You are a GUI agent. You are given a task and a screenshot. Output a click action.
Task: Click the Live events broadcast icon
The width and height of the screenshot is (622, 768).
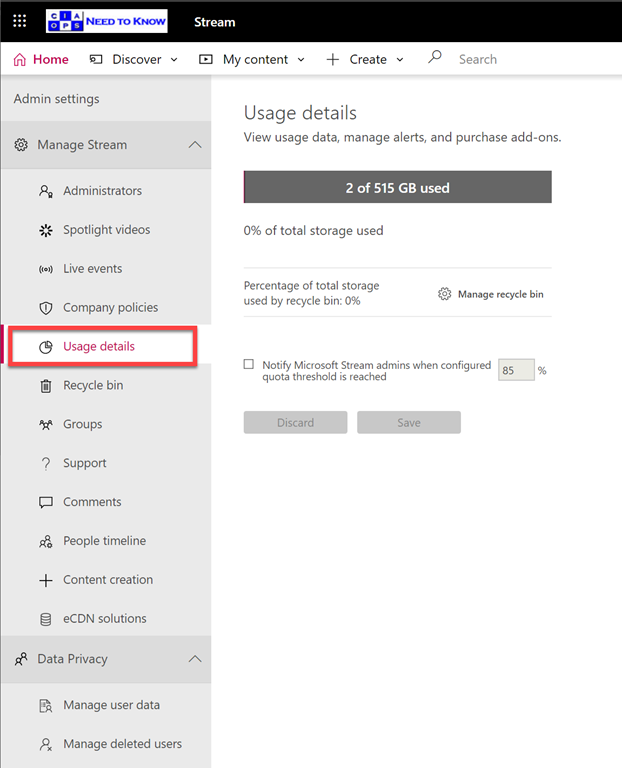pos(45,269)
